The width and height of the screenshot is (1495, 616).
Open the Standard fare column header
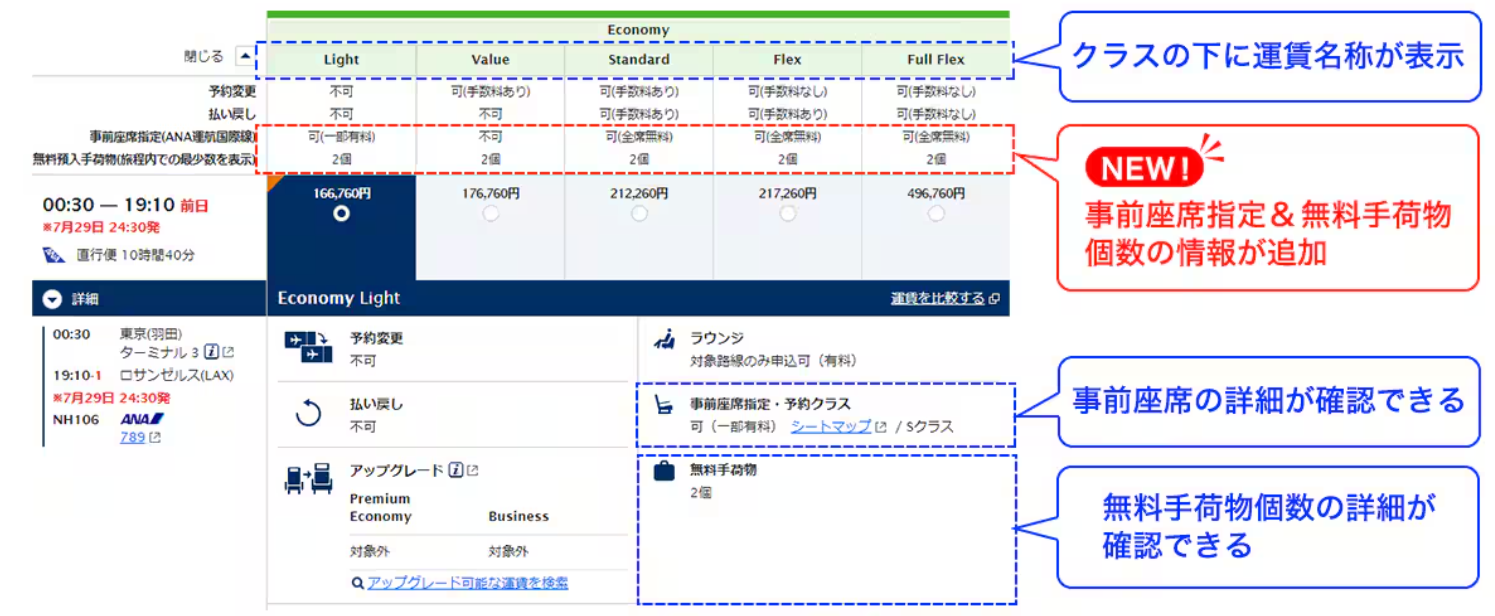(x=639, y=59)
